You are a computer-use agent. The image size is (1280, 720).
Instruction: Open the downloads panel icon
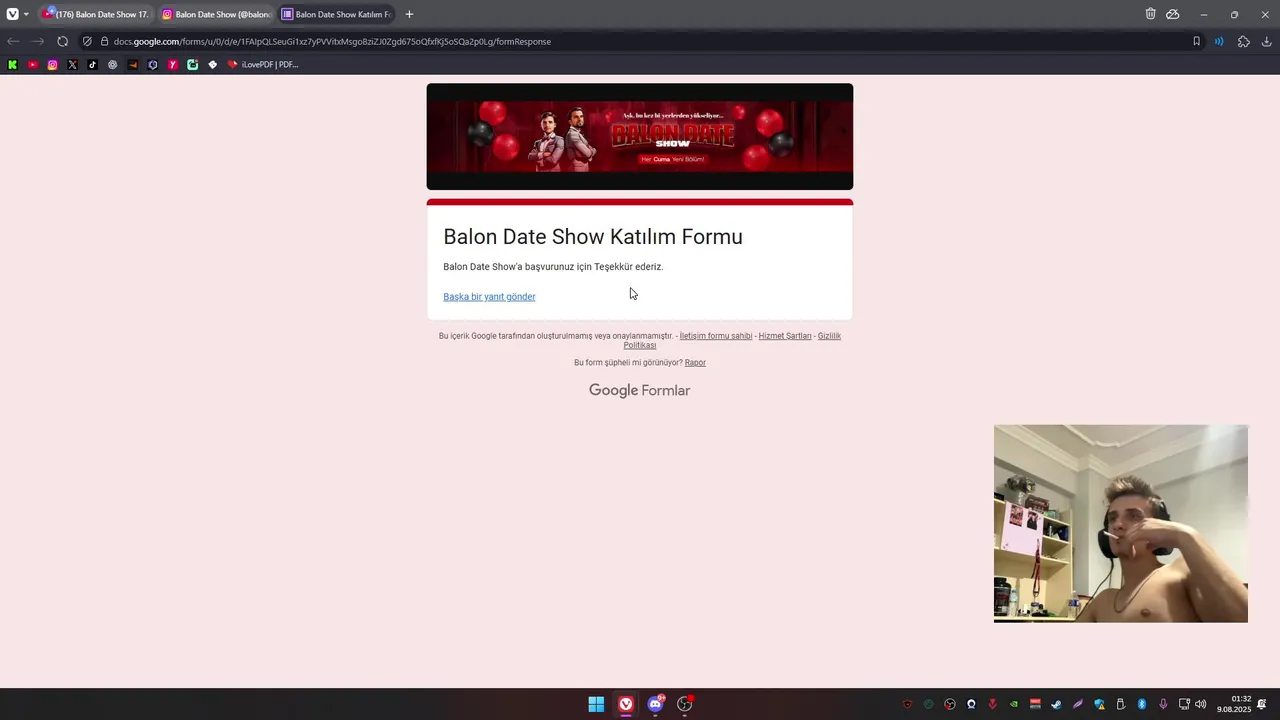coord(1267,41)
